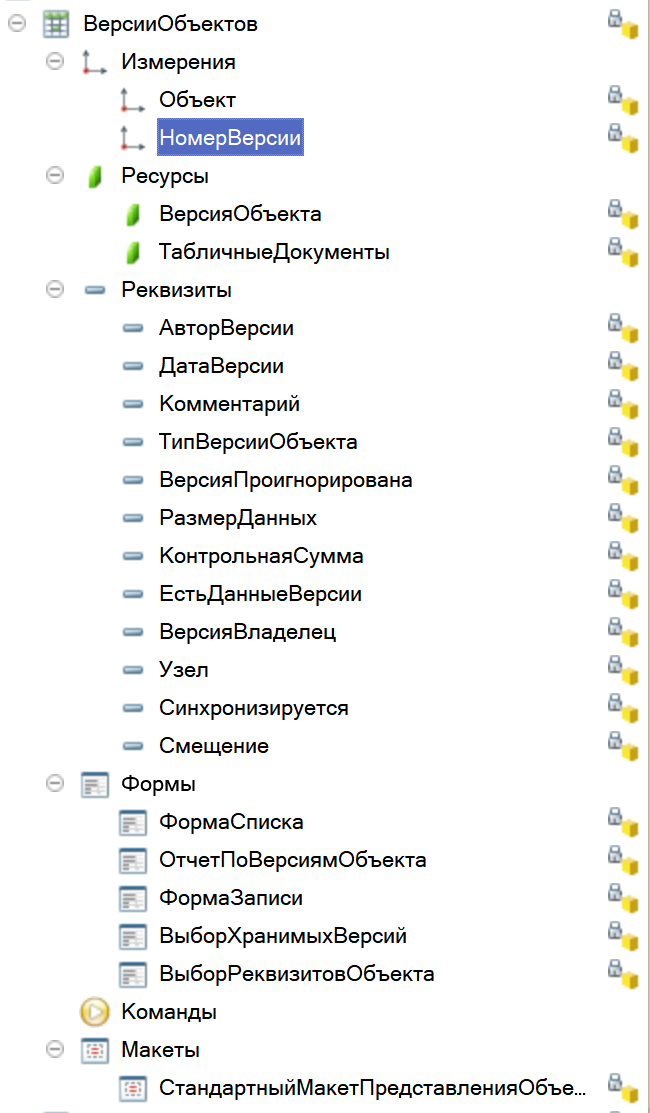Click the Макеты group template icon

tap(94, 1050)
